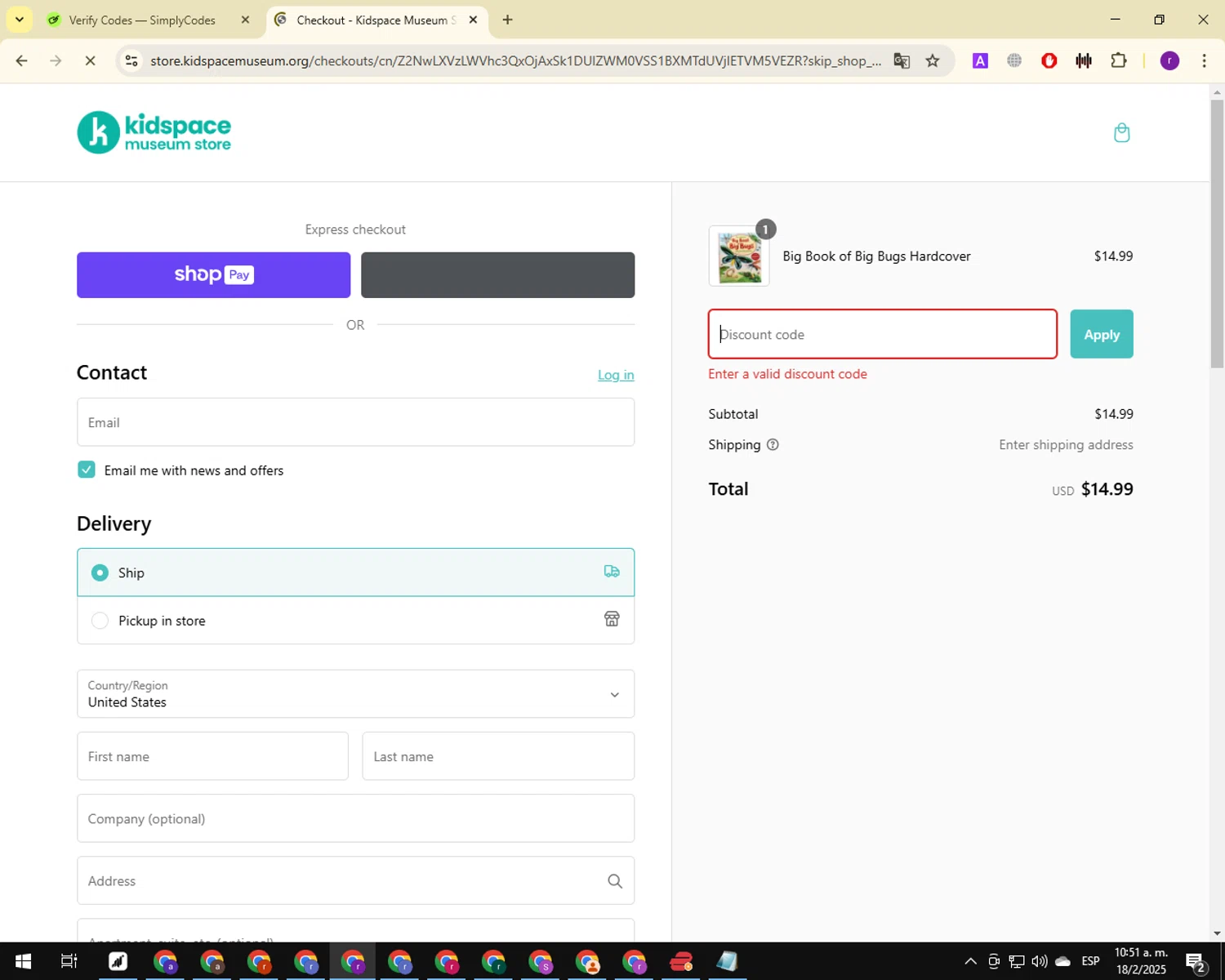This screenshot has width=1225, height=980.
Task: Open the purple A extension
Action: pyautogui.click(x=980, y=60)
